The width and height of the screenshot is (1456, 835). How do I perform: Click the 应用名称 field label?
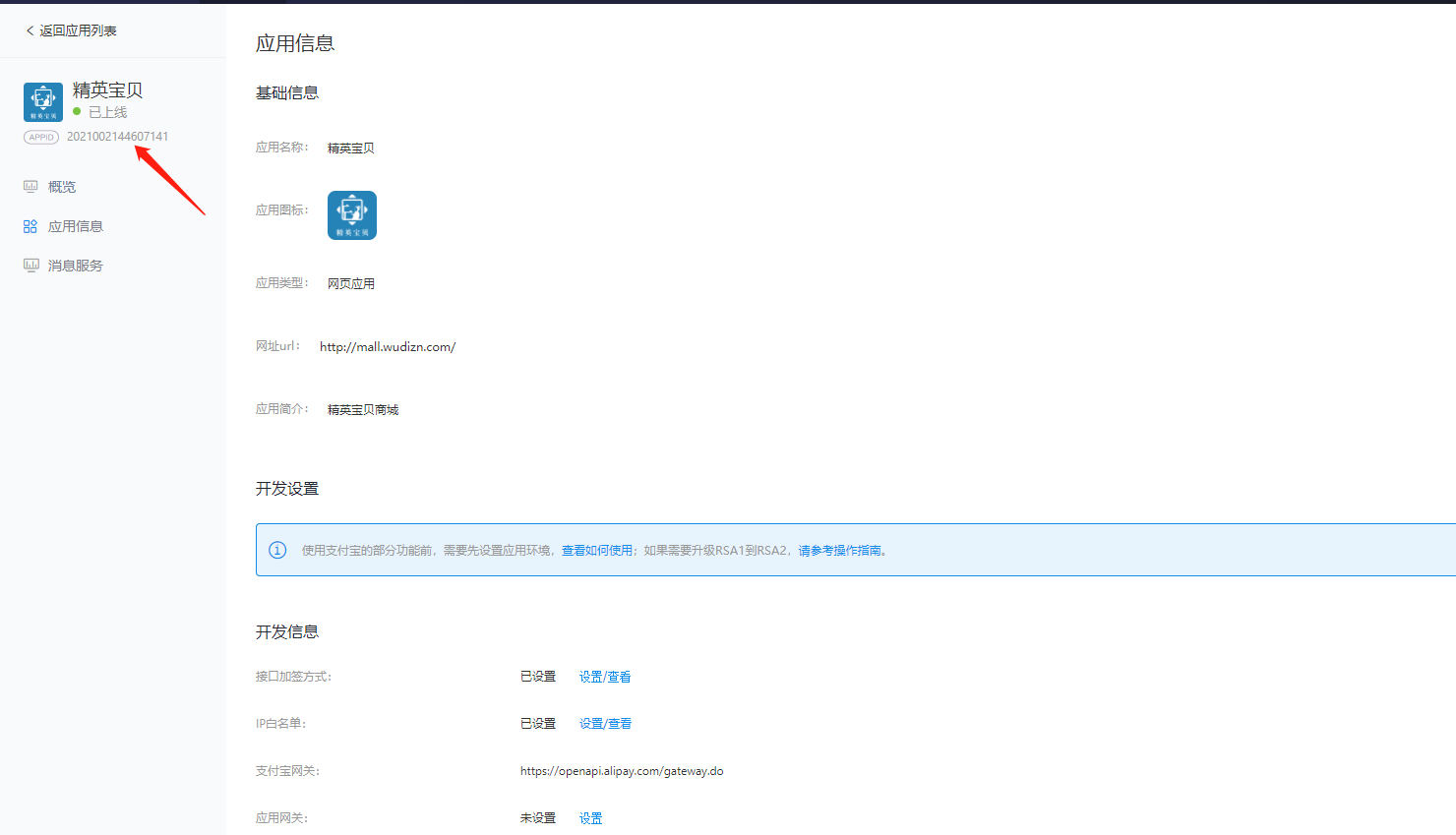282,148
